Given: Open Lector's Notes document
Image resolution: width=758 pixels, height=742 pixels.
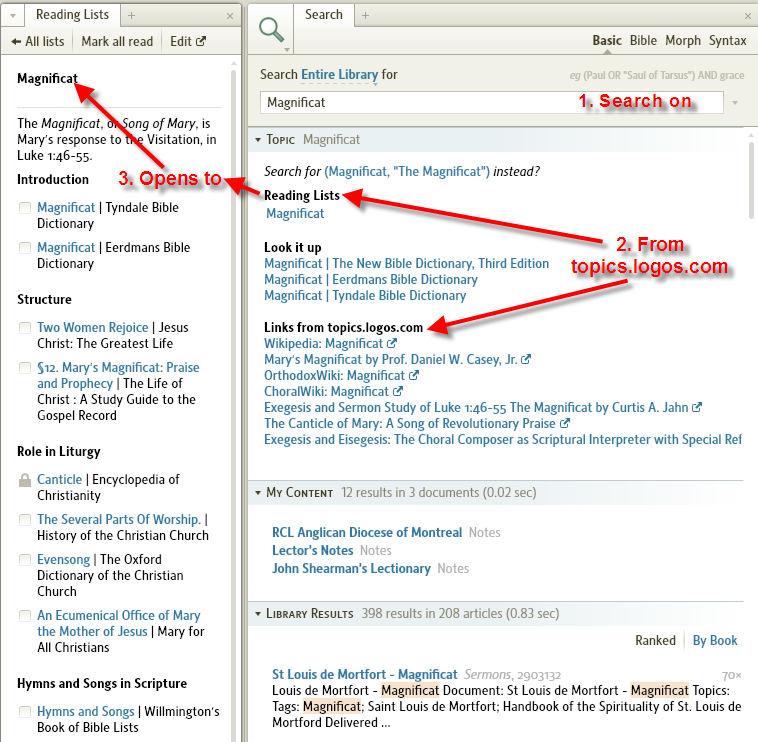Looking at the screenshot, I should pyautogui.click(x=312, y=550).
